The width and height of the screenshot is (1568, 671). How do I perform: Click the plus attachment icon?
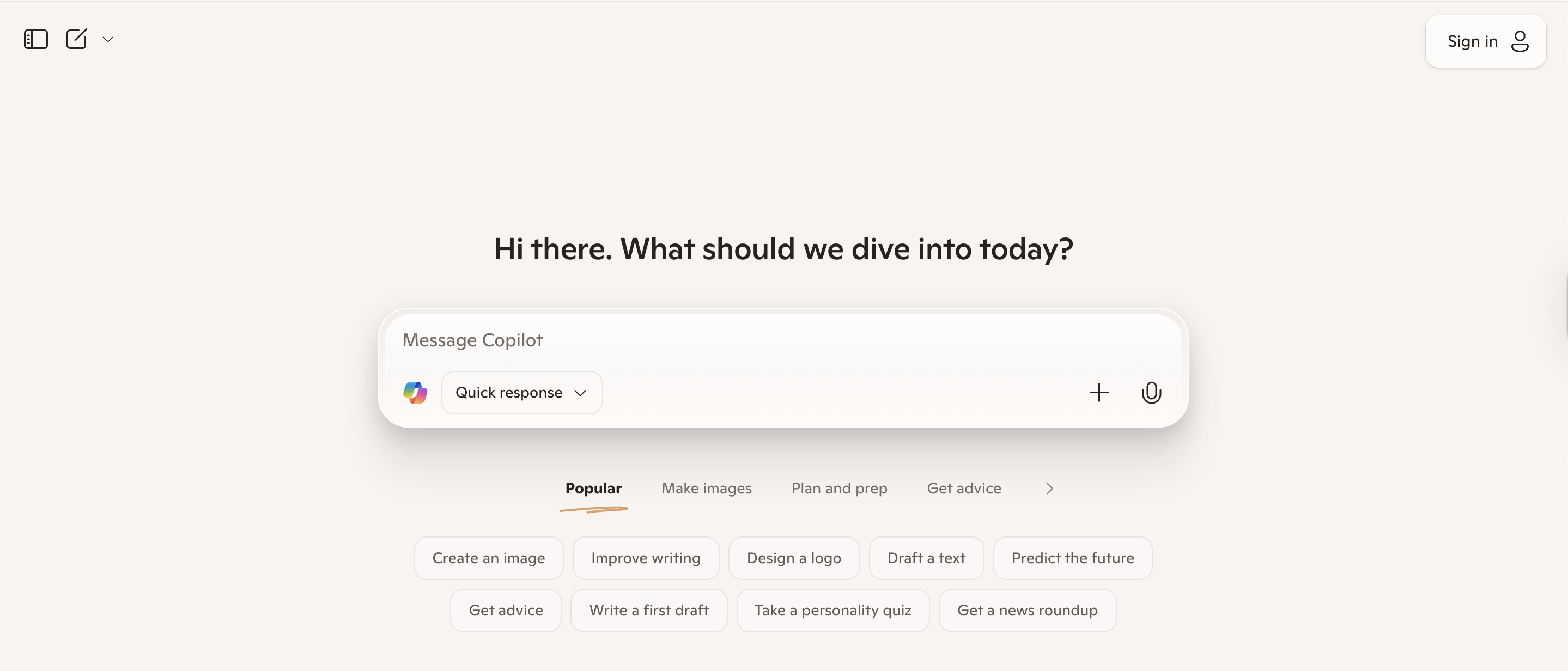(x=1099, y=392)
